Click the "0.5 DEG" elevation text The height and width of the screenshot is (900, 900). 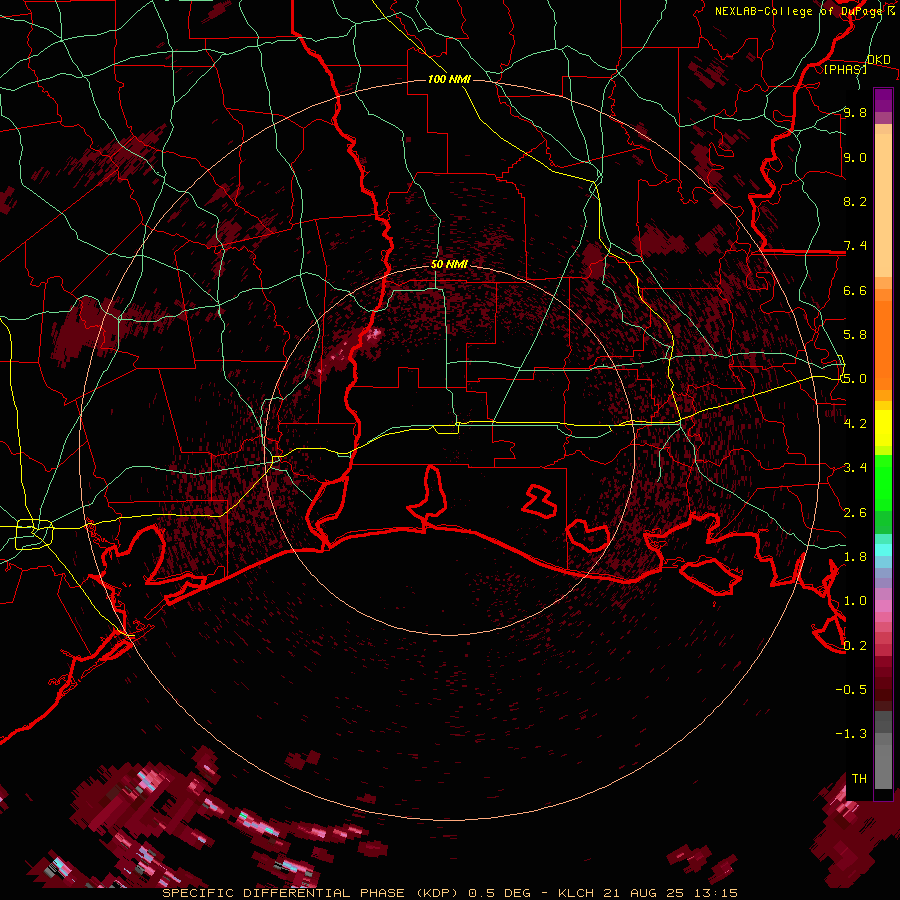click(499, 893)
